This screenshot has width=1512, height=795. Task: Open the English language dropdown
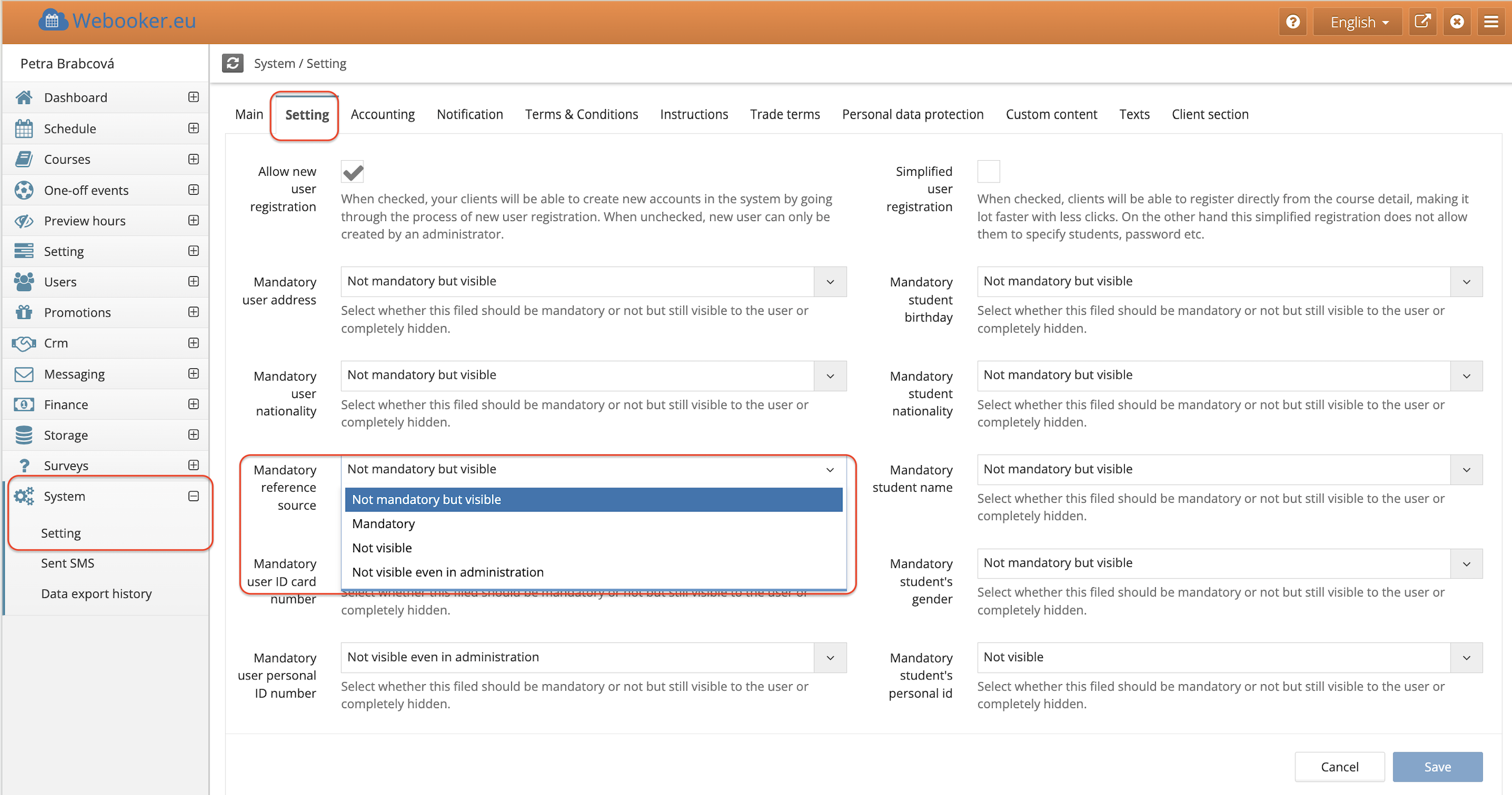click(1359, 22)
